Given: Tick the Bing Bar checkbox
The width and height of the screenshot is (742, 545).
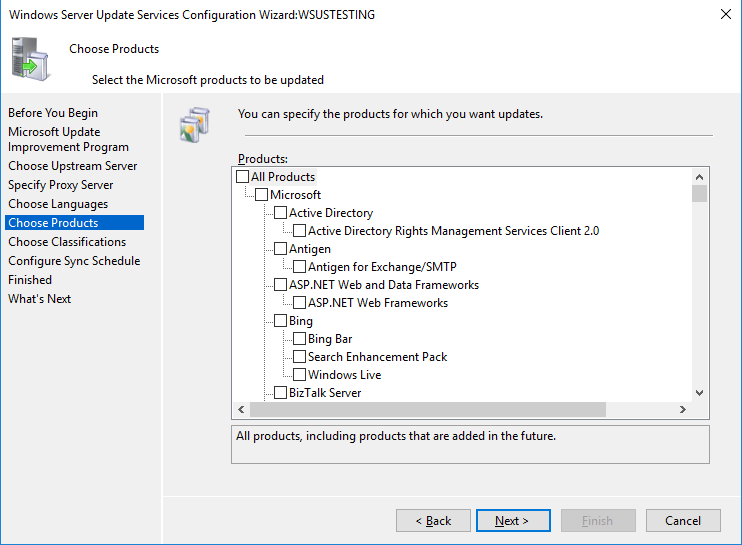Looking at the screenshot, I should (x=299, y=338).
